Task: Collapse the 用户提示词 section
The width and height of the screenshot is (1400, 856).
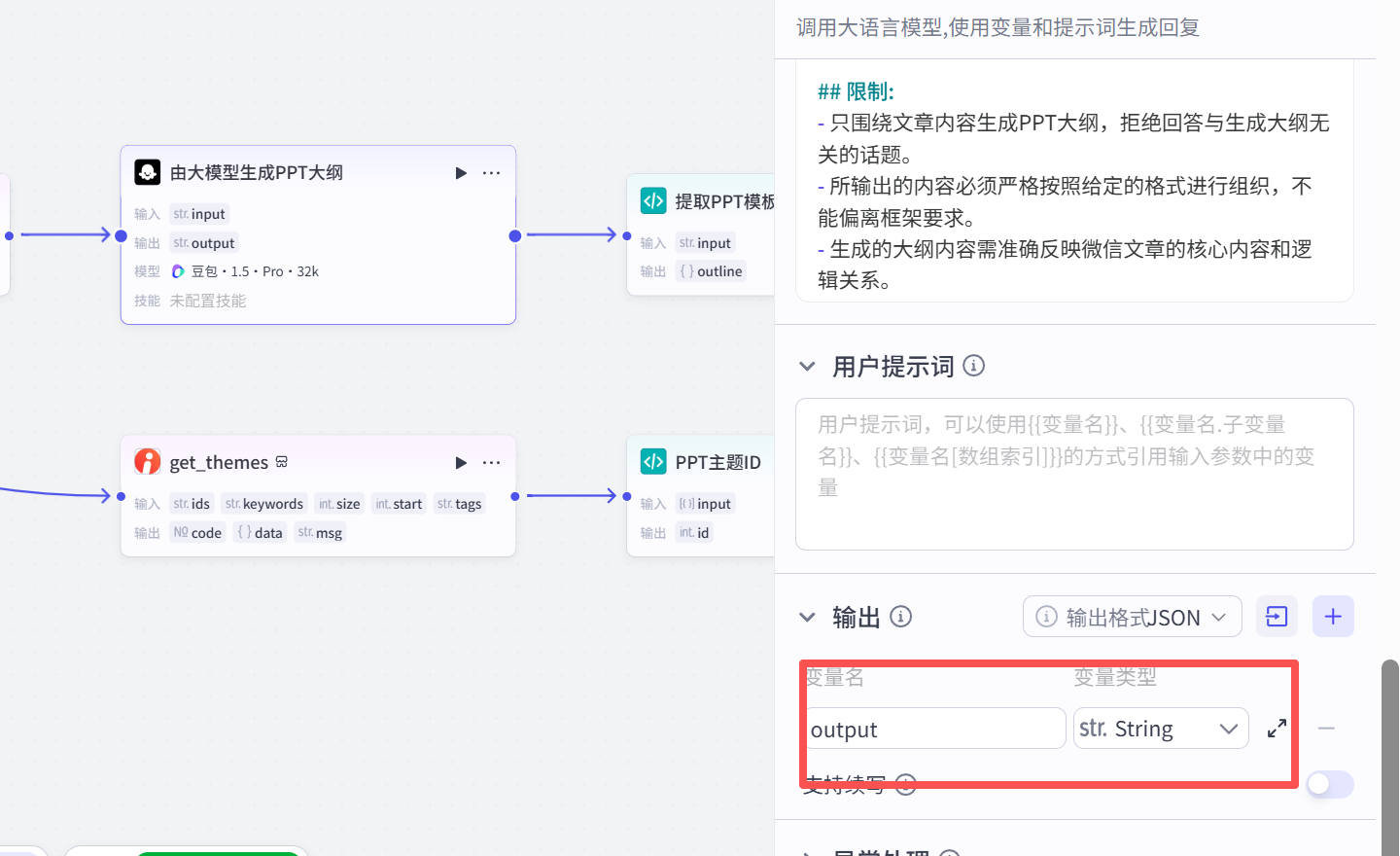Action: 807,367
